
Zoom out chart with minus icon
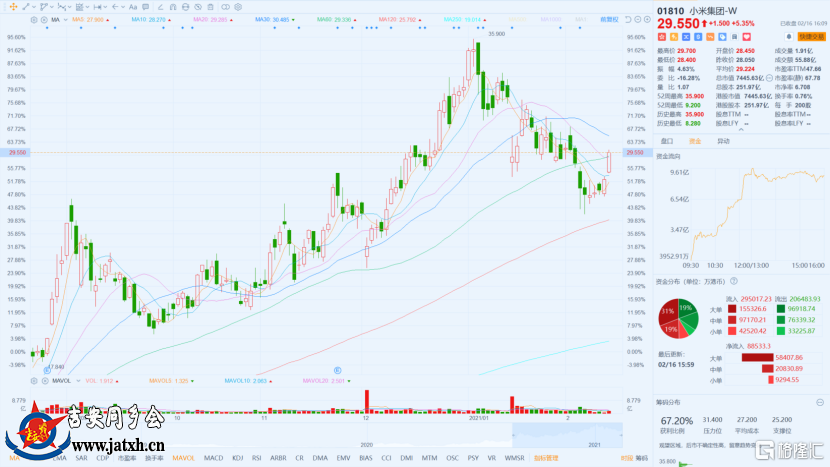pos(638,20)
